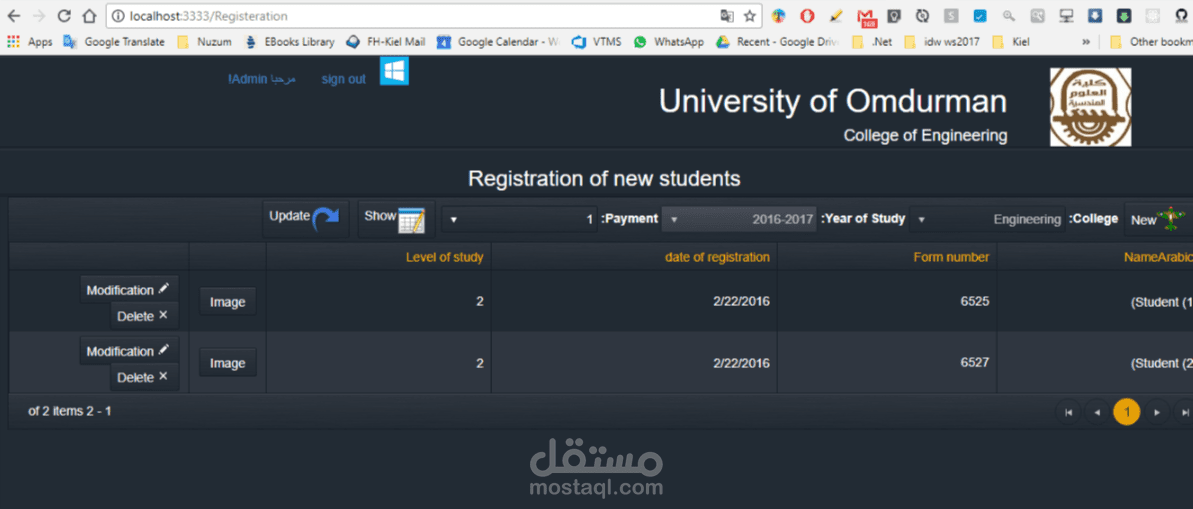Expand hidden bookmarks with double chevron
This screenshot has width=1193, height=509.
(1086, 42)
